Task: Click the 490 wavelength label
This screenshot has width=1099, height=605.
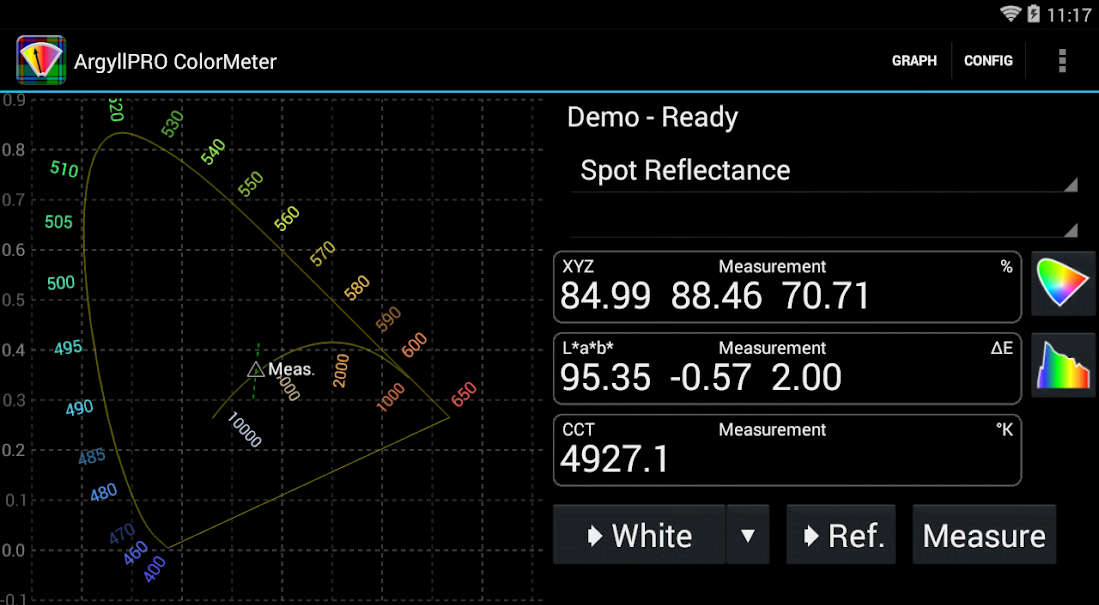Action: pos(79,408)
